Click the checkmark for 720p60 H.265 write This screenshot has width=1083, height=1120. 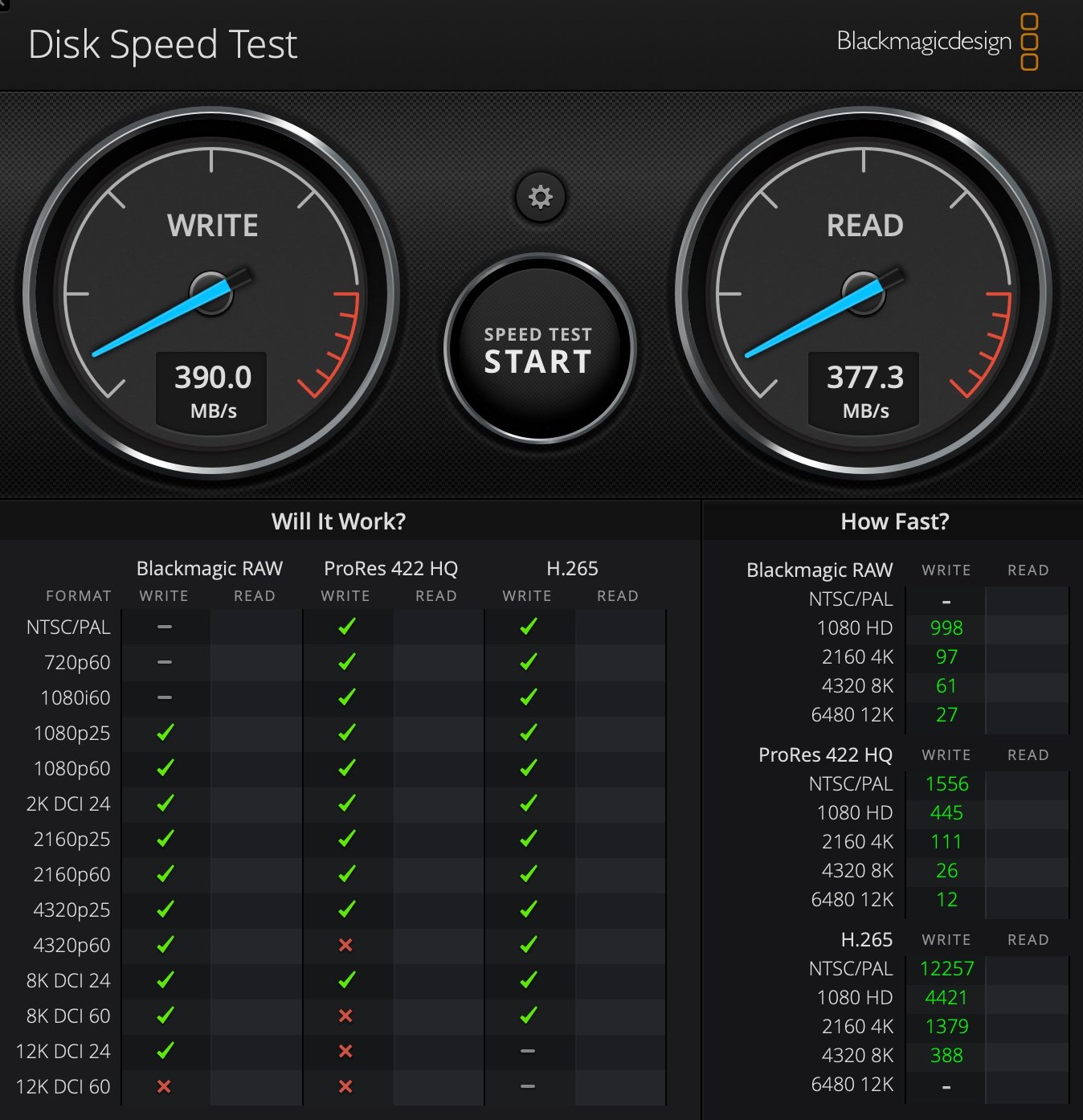pos(528,661)
